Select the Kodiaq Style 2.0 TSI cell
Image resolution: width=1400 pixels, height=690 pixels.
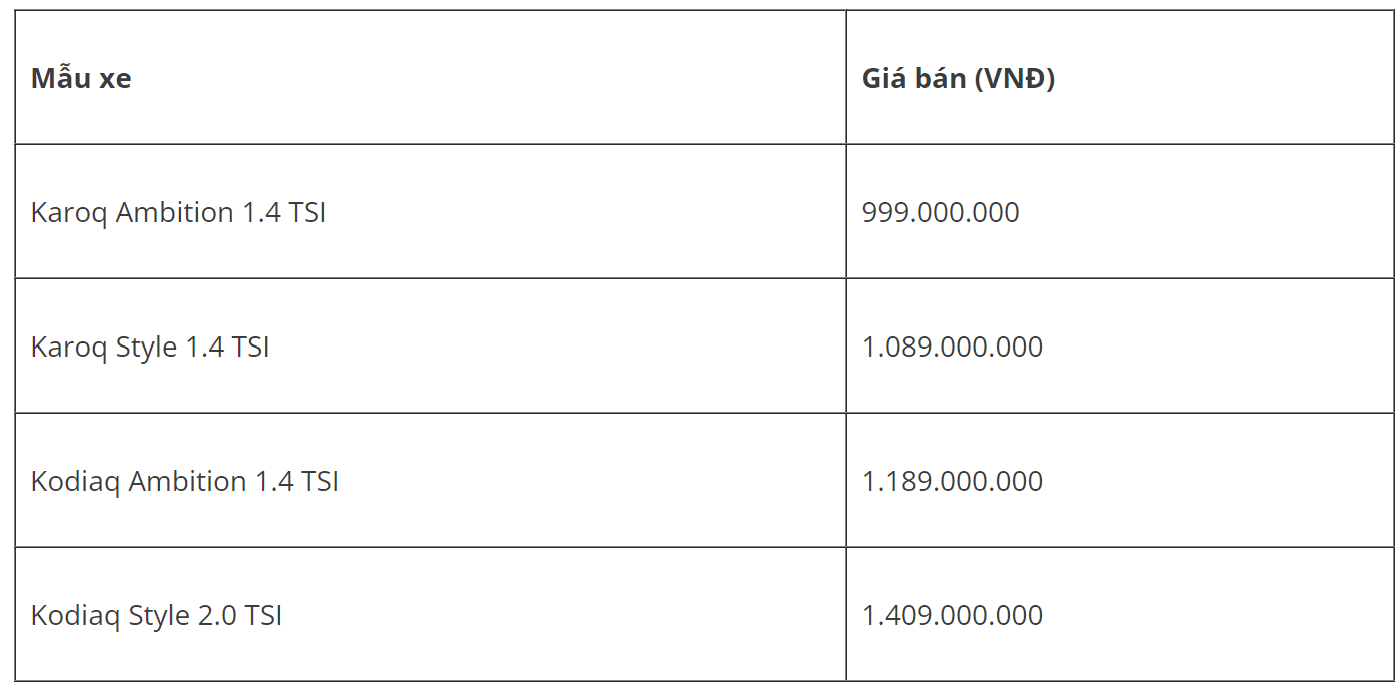coord(156,615)
